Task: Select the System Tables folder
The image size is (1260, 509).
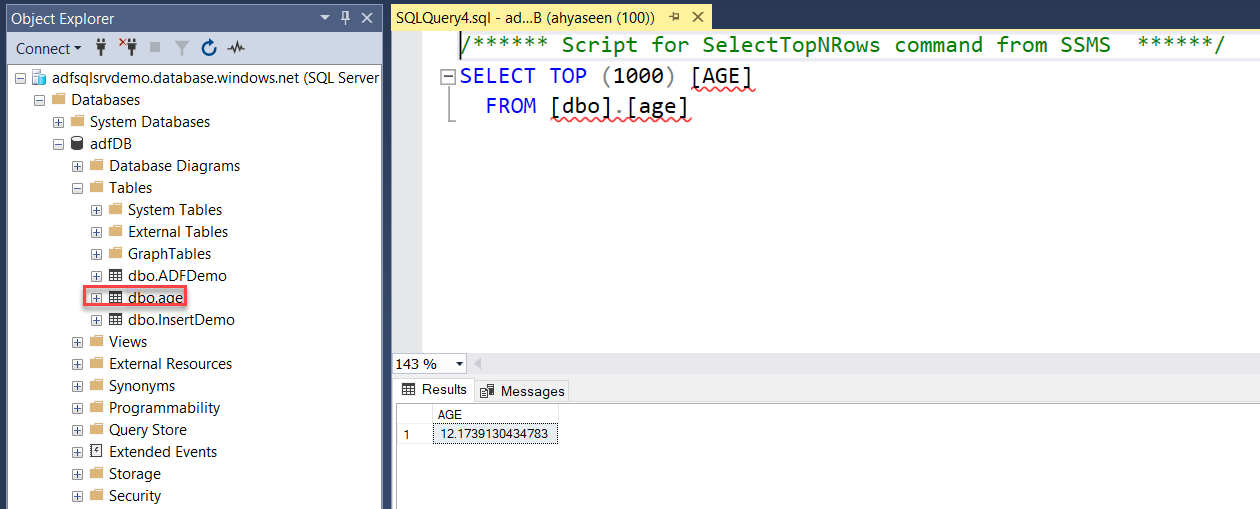Action: tap(175, 210)
